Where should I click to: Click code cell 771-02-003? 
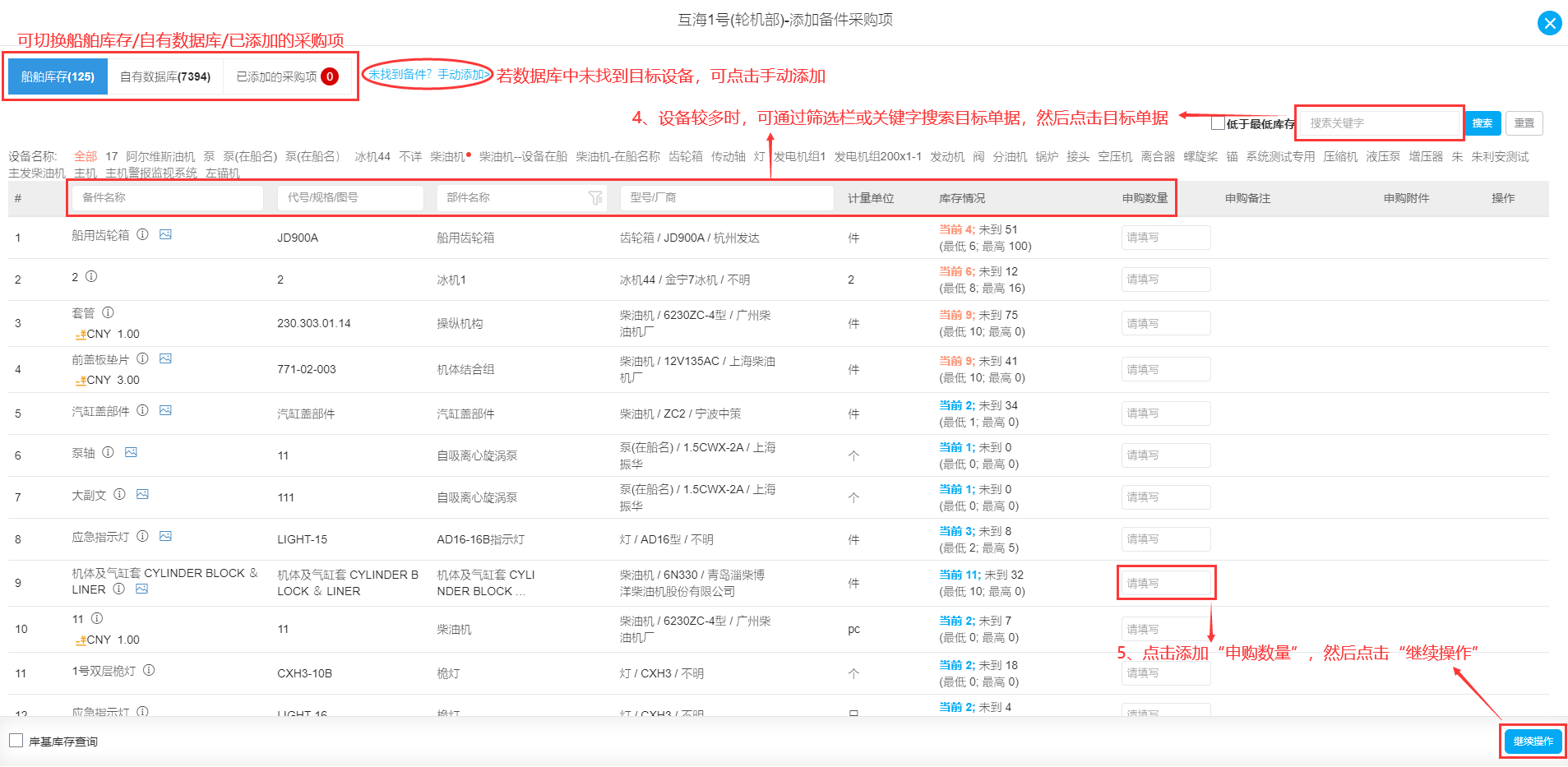coord(307,369)
